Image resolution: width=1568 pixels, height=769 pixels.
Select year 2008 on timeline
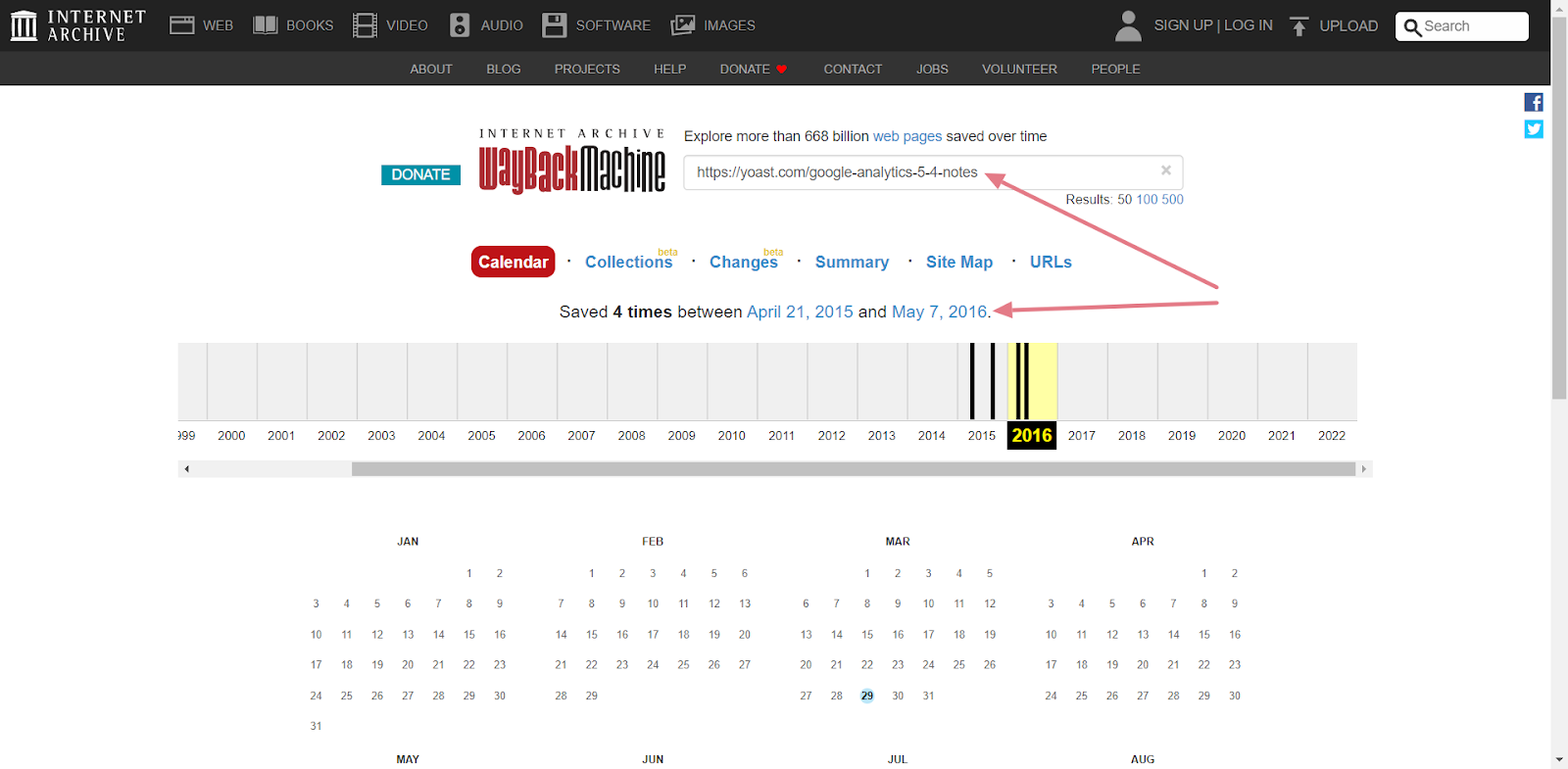tap(631, 436)
